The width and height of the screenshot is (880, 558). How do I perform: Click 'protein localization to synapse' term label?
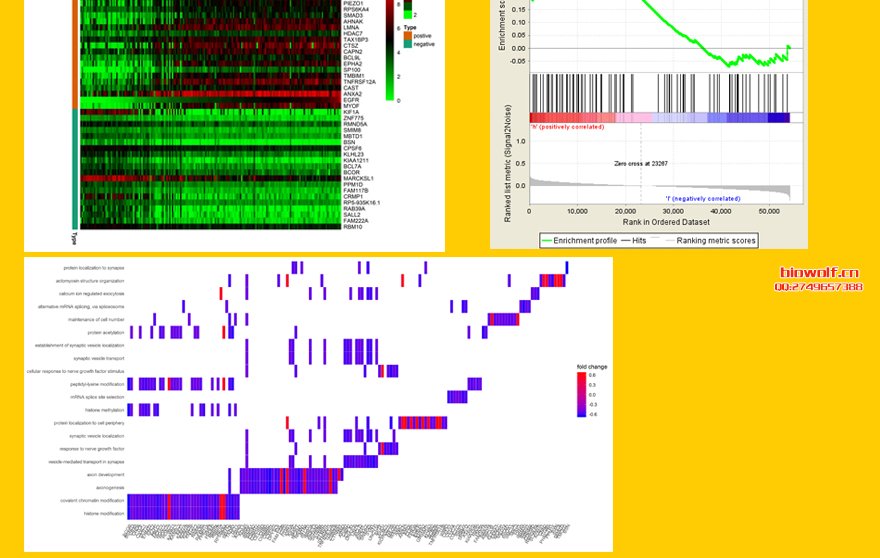pos(94,268)
